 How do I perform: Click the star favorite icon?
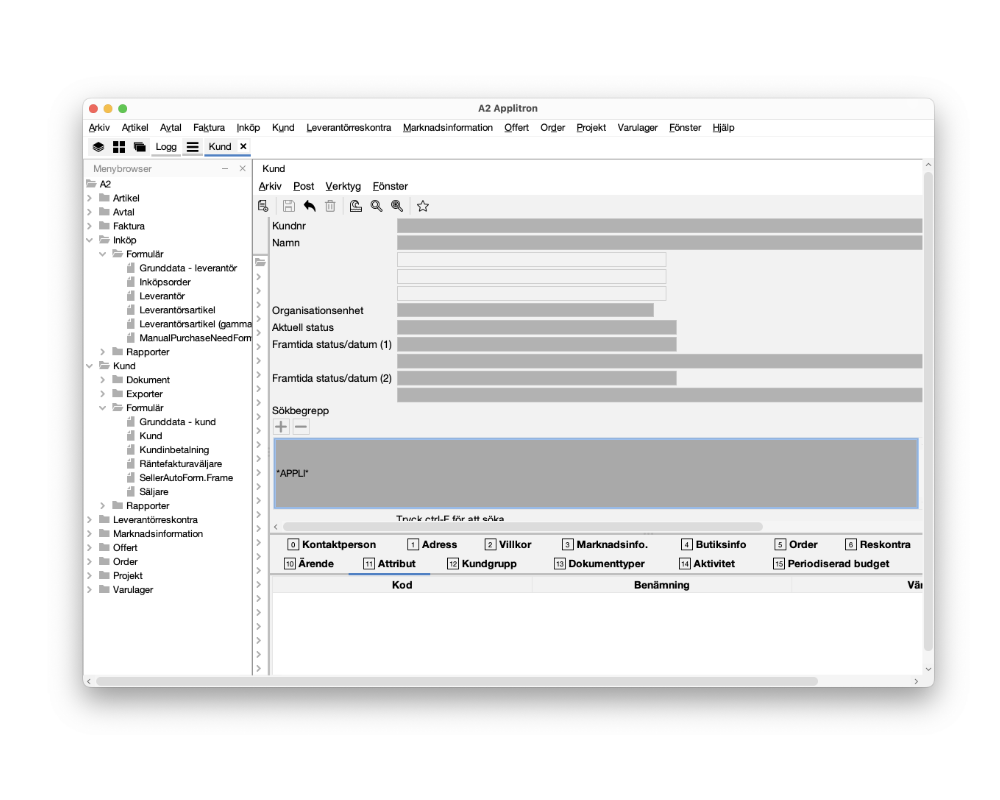(x=423, y=206)
